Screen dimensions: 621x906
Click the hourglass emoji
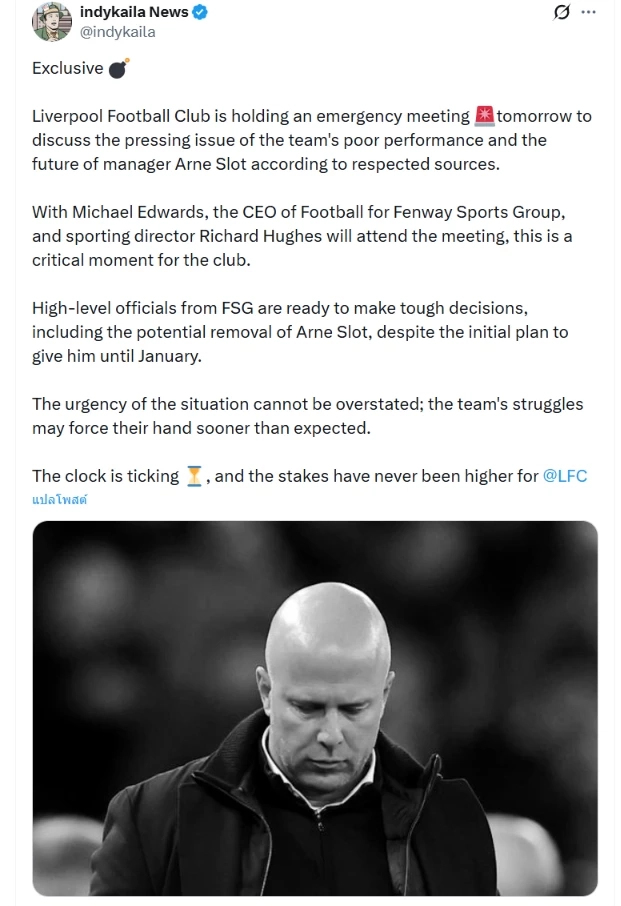pos(195,476)
